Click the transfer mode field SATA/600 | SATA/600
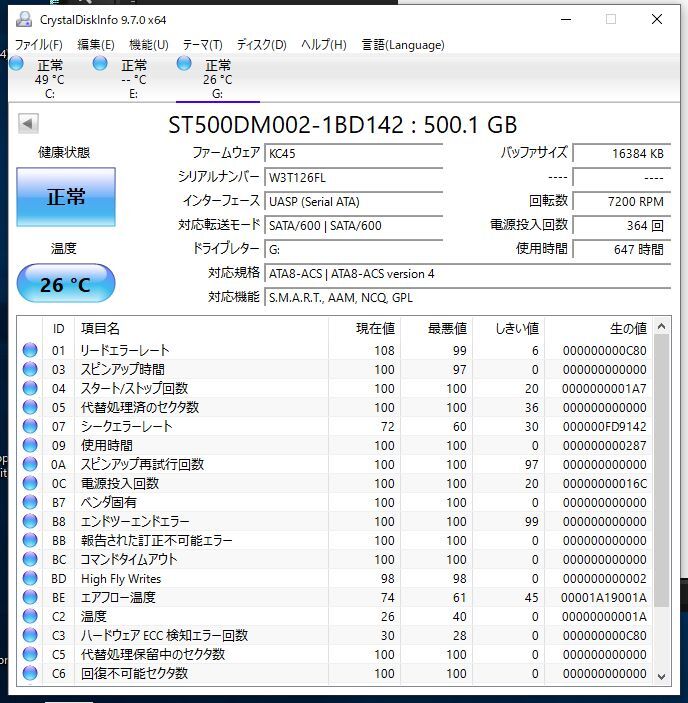 click(x=354, y=226)
